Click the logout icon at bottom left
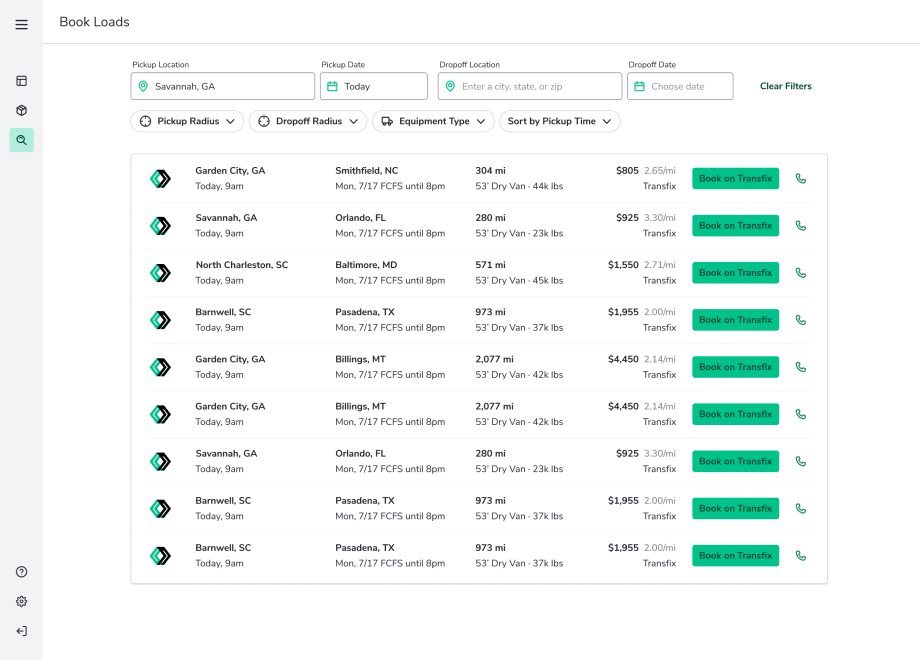The image size is (920, 660). tap(21, 631)
